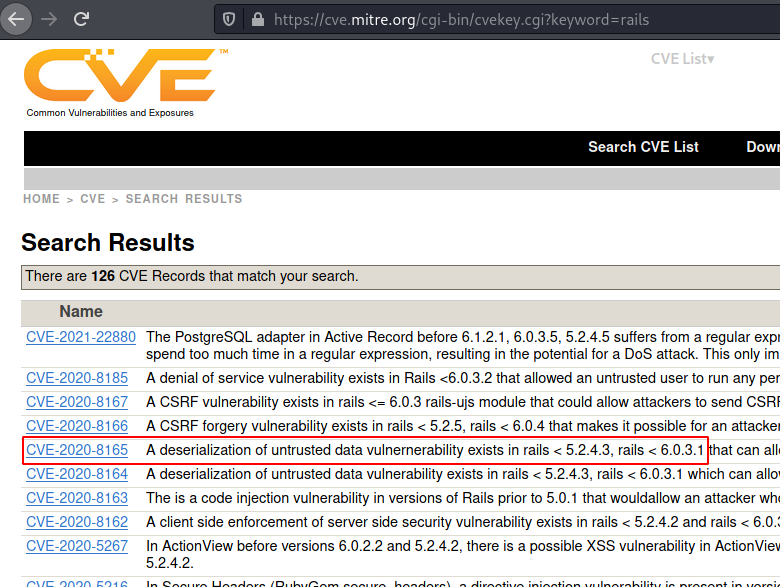Screen dimensions: 780x587
Task: Open CVE-2020-8163 record
Action: [77, 498]
